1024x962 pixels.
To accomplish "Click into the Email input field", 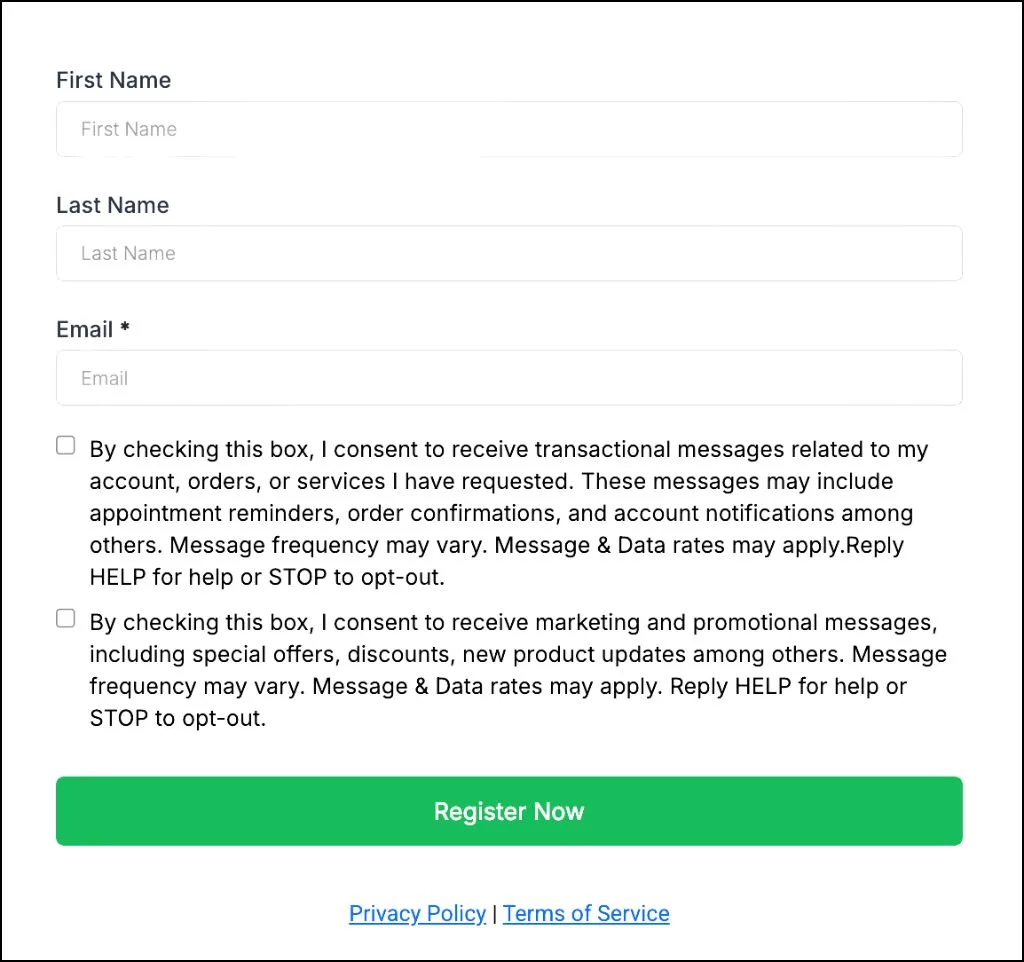I will click(x=509, y=378).
